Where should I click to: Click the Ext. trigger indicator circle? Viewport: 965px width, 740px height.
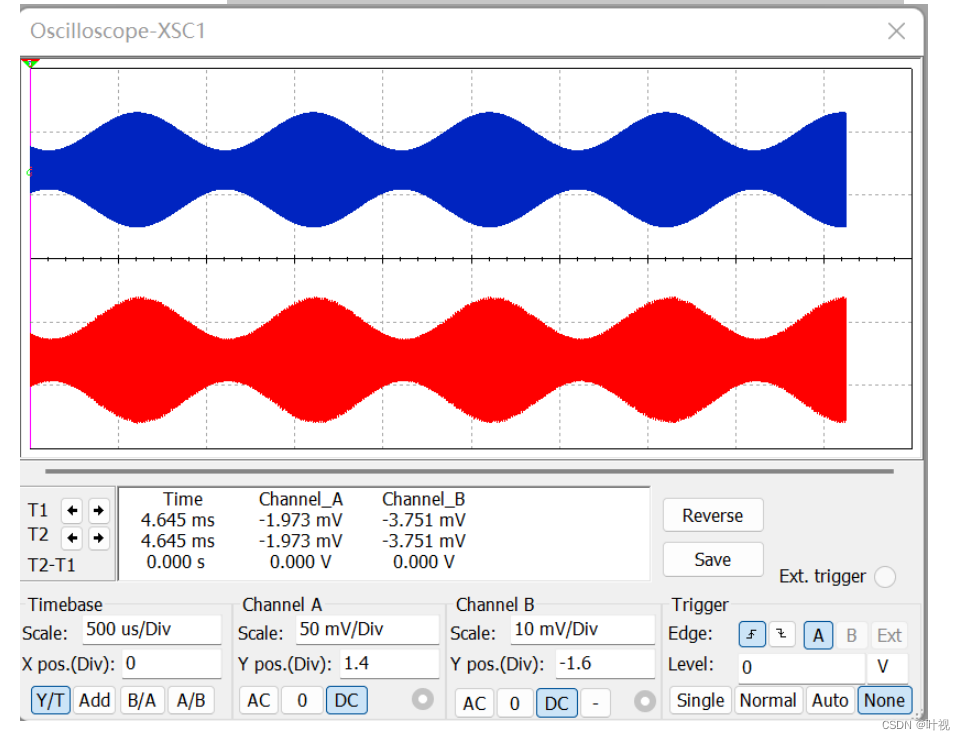pos(885,577)
